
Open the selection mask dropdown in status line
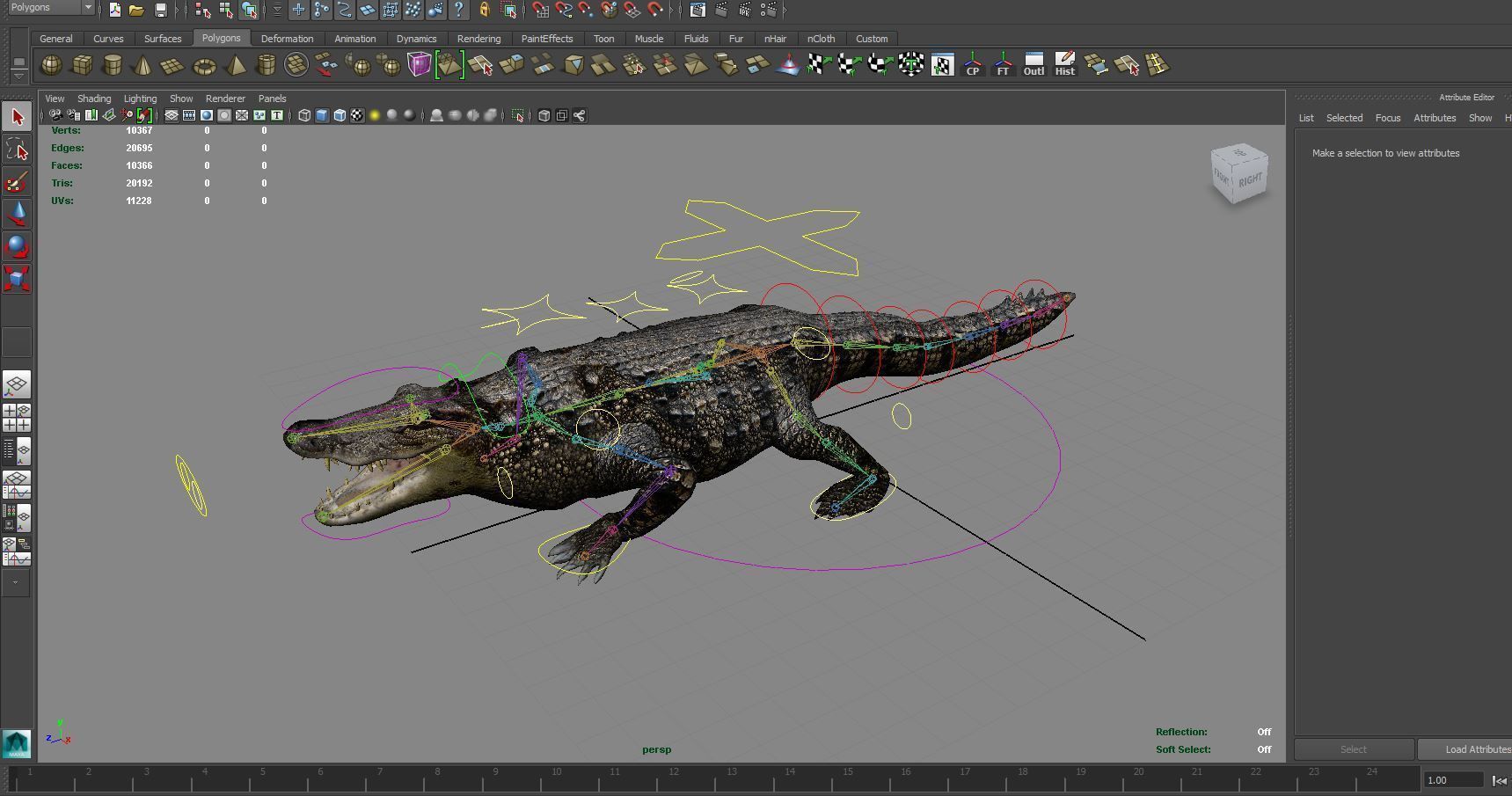277,11
